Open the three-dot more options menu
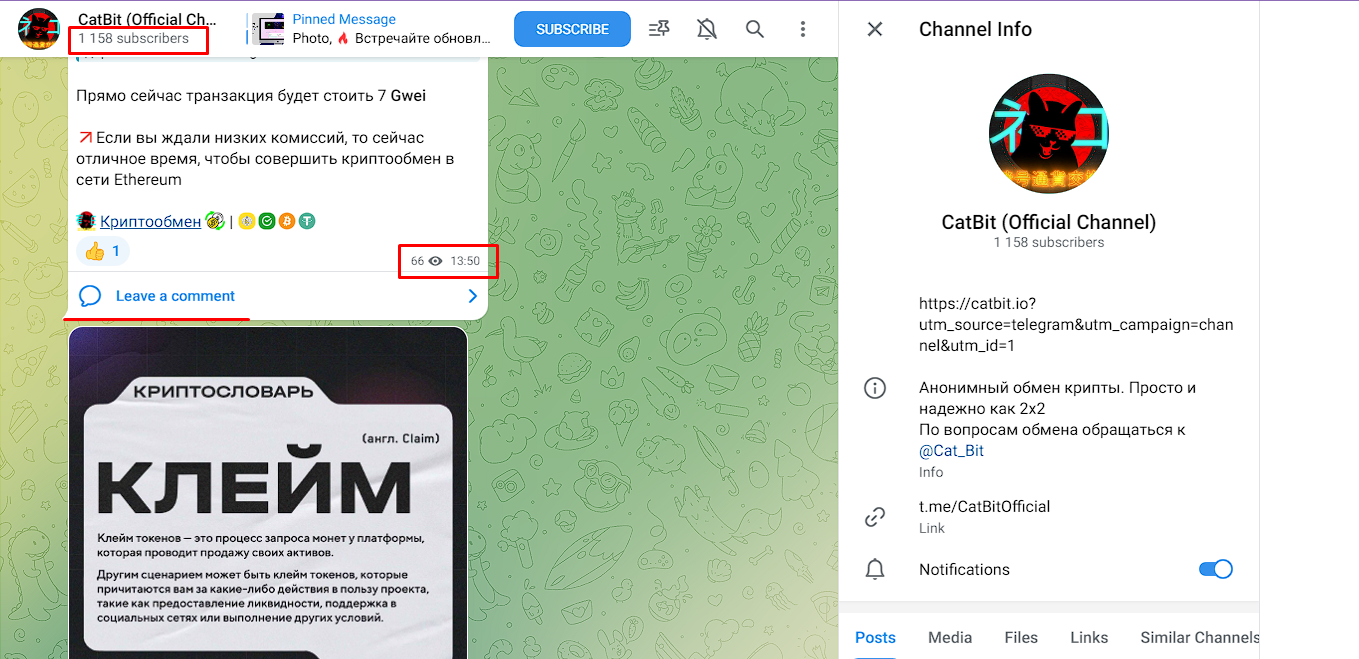Screen dimensions: 1359x659 803,29
